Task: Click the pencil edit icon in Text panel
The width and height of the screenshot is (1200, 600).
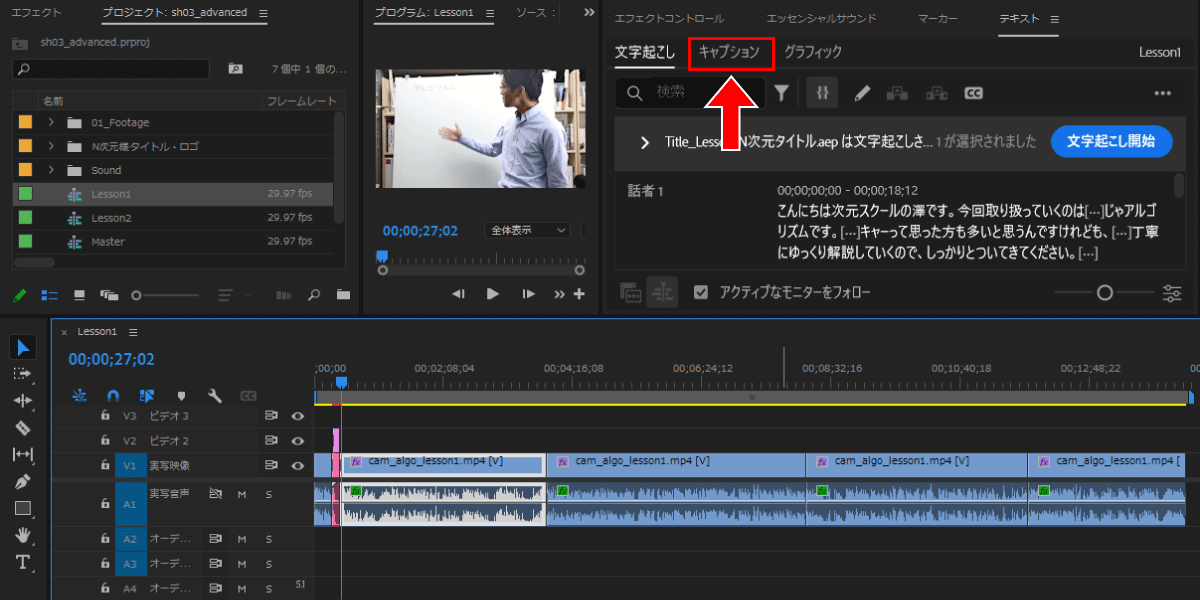Action: coord(861,93)
